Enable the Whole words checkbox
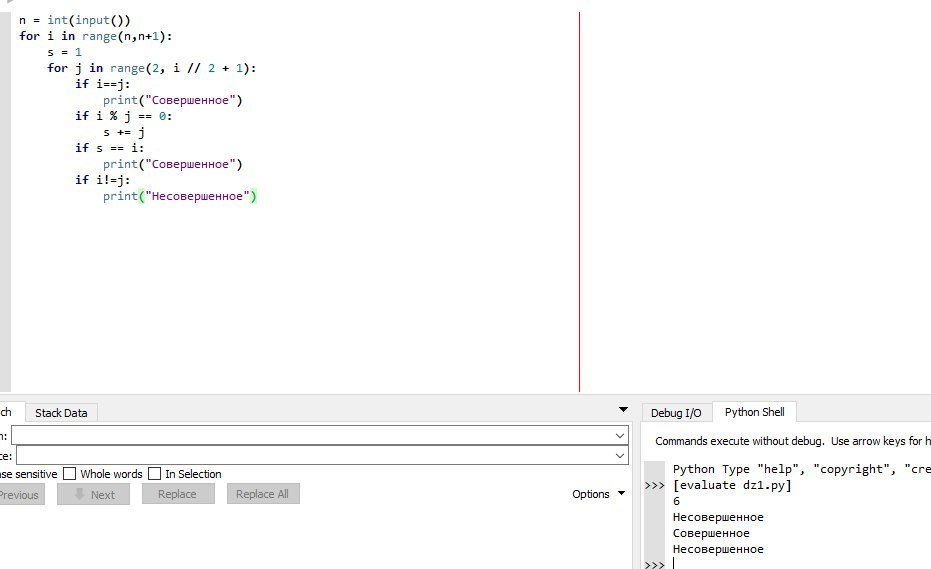 tap(70, 474)
